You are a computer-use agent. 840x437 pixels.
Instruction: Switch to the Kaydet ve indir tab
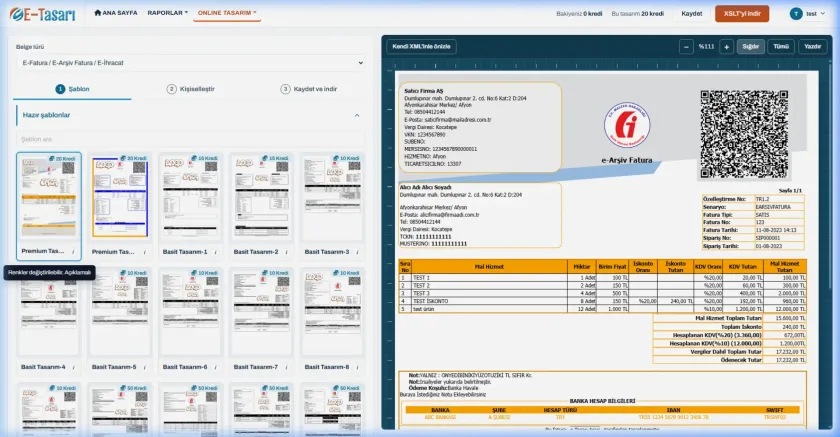(x=309, y=89)
